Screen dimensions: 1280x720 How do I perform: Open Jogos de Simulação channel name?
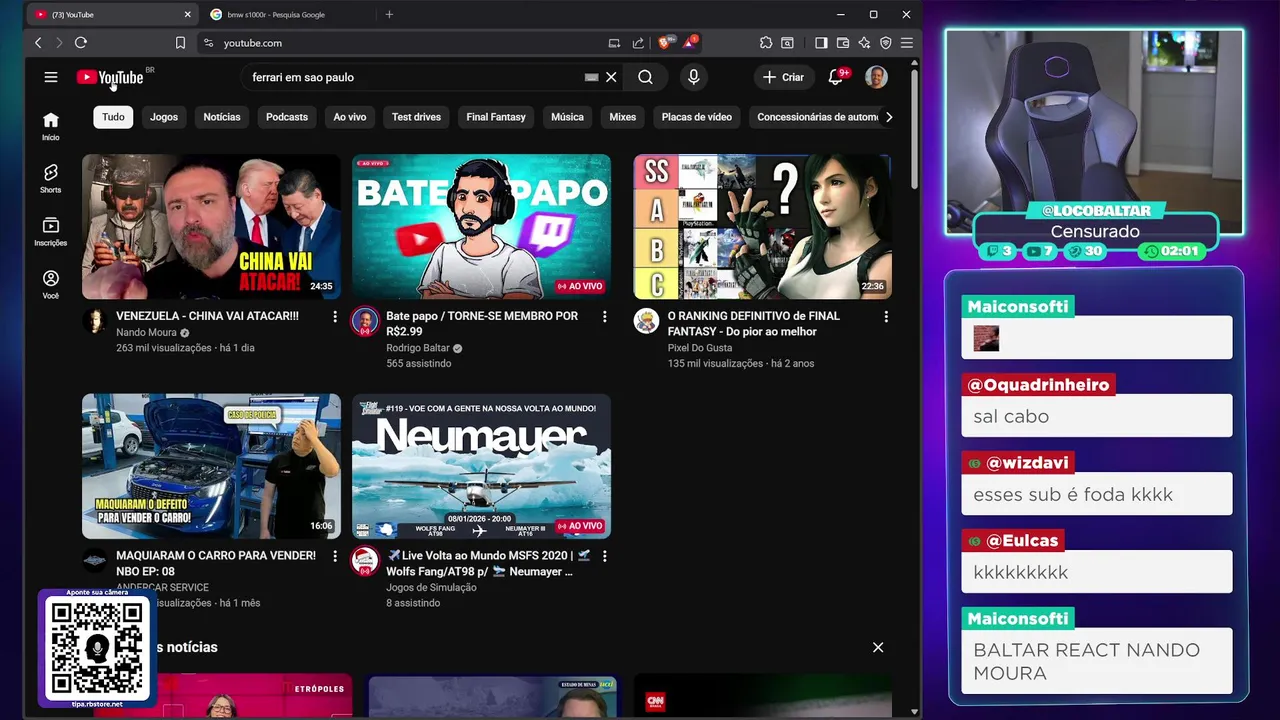pyautogui.click(x=431, y=587)
